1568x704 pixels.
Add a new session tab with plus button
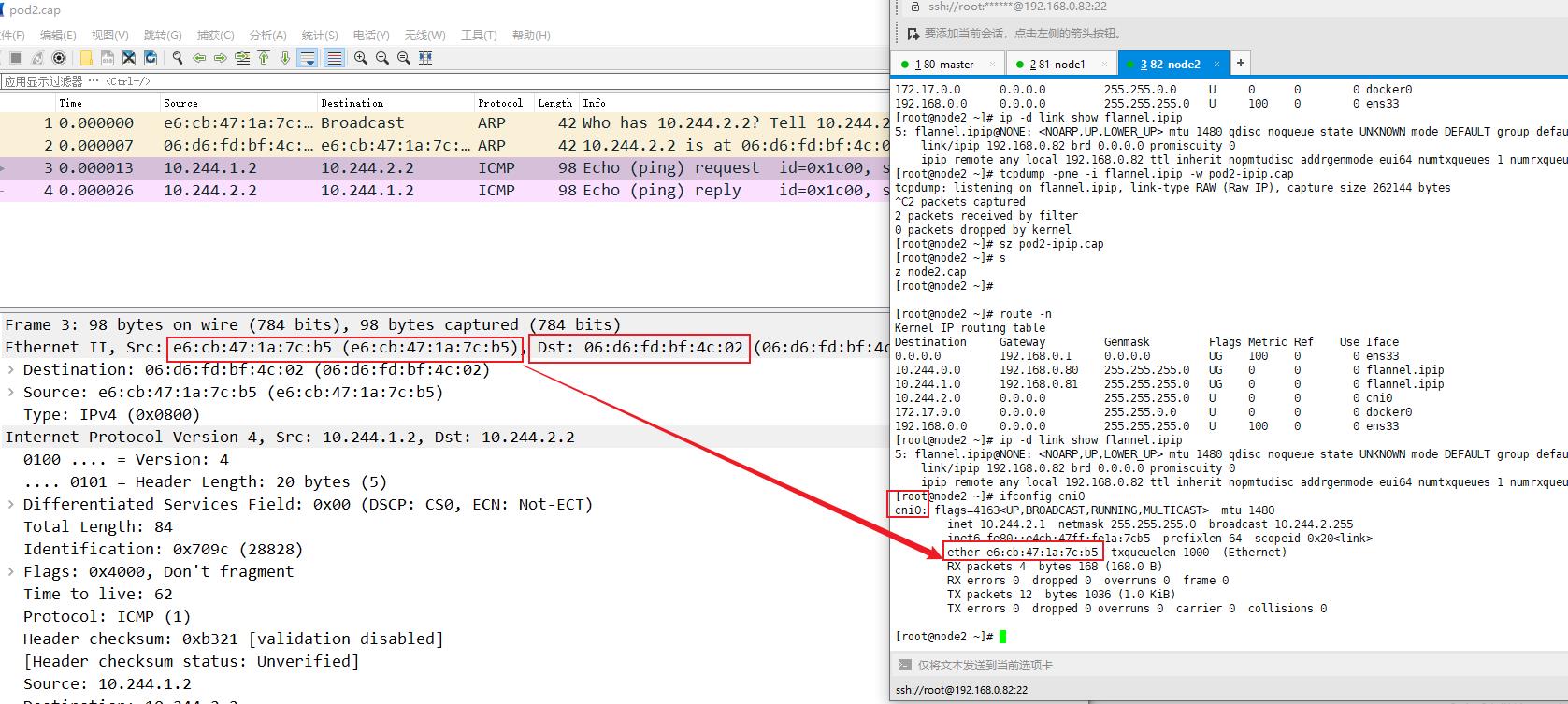(x=1241, y=64)
